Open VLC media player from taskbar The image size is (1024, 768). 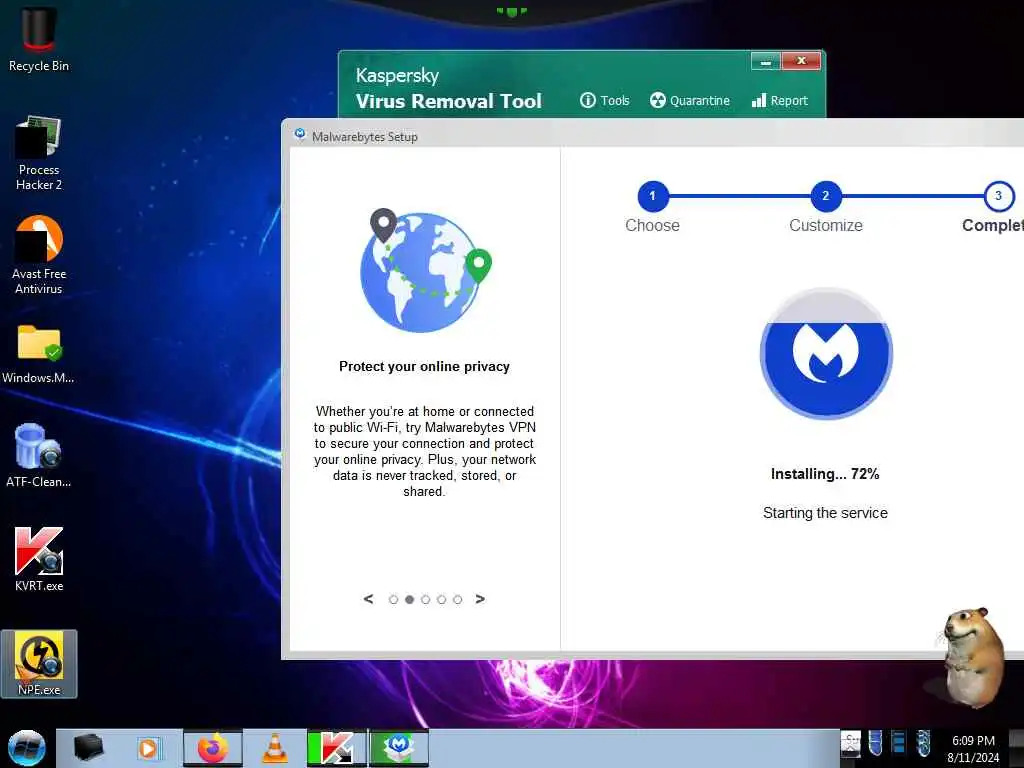pos(275,748)
